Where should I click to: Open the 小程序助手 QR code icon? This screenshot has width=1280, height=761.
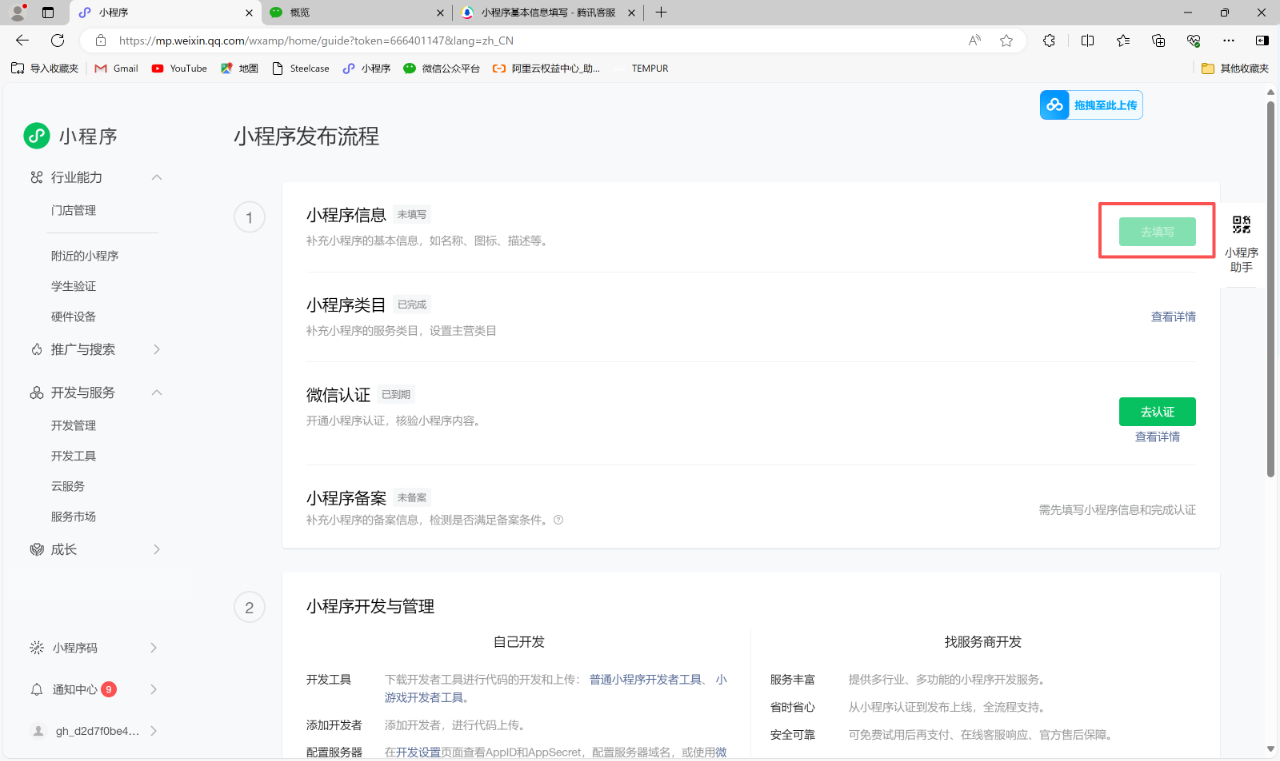(1241, 225)
